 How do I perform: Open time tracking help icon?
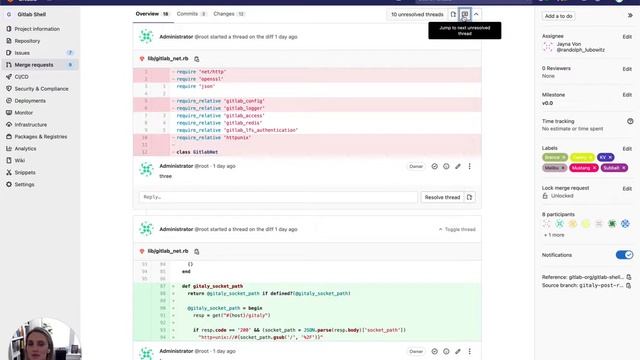point(630,121)
